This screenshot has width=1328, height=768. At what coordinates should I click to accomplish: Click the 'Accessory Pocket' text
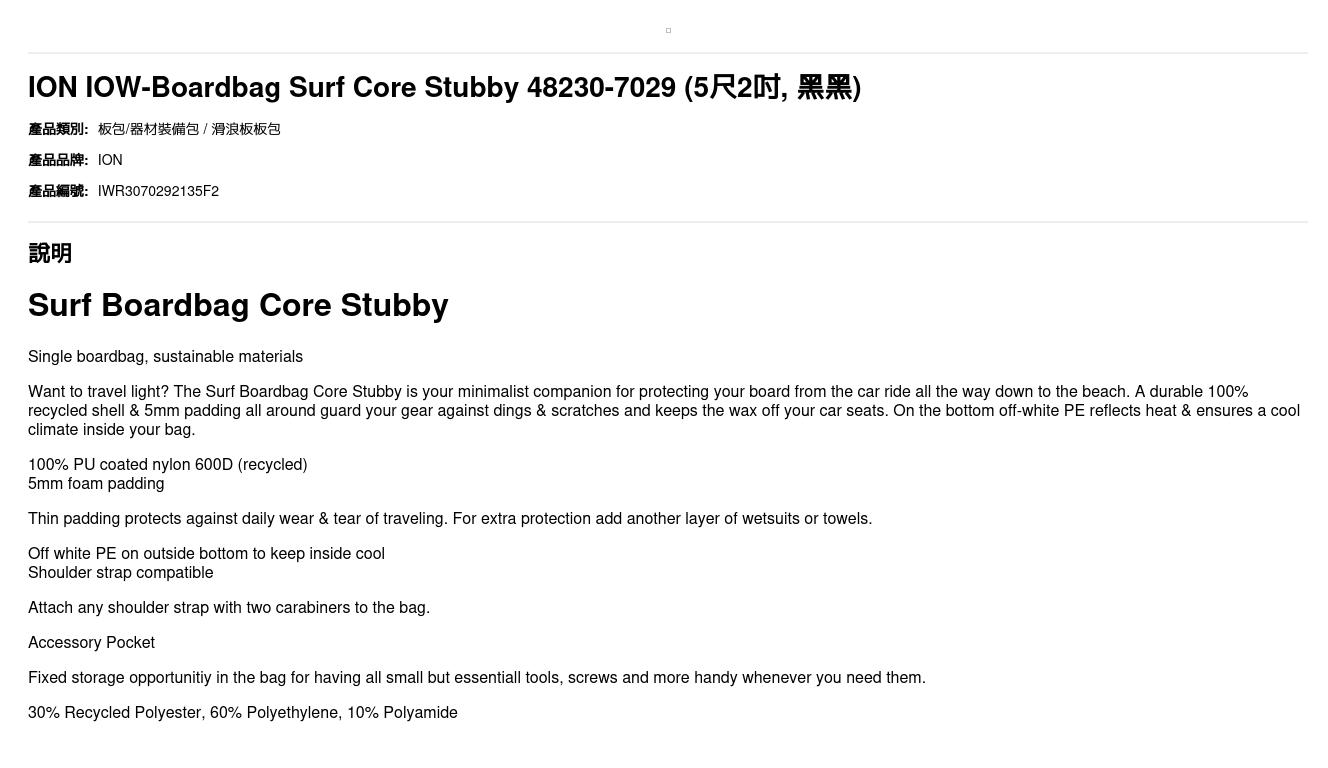(91, 643)
